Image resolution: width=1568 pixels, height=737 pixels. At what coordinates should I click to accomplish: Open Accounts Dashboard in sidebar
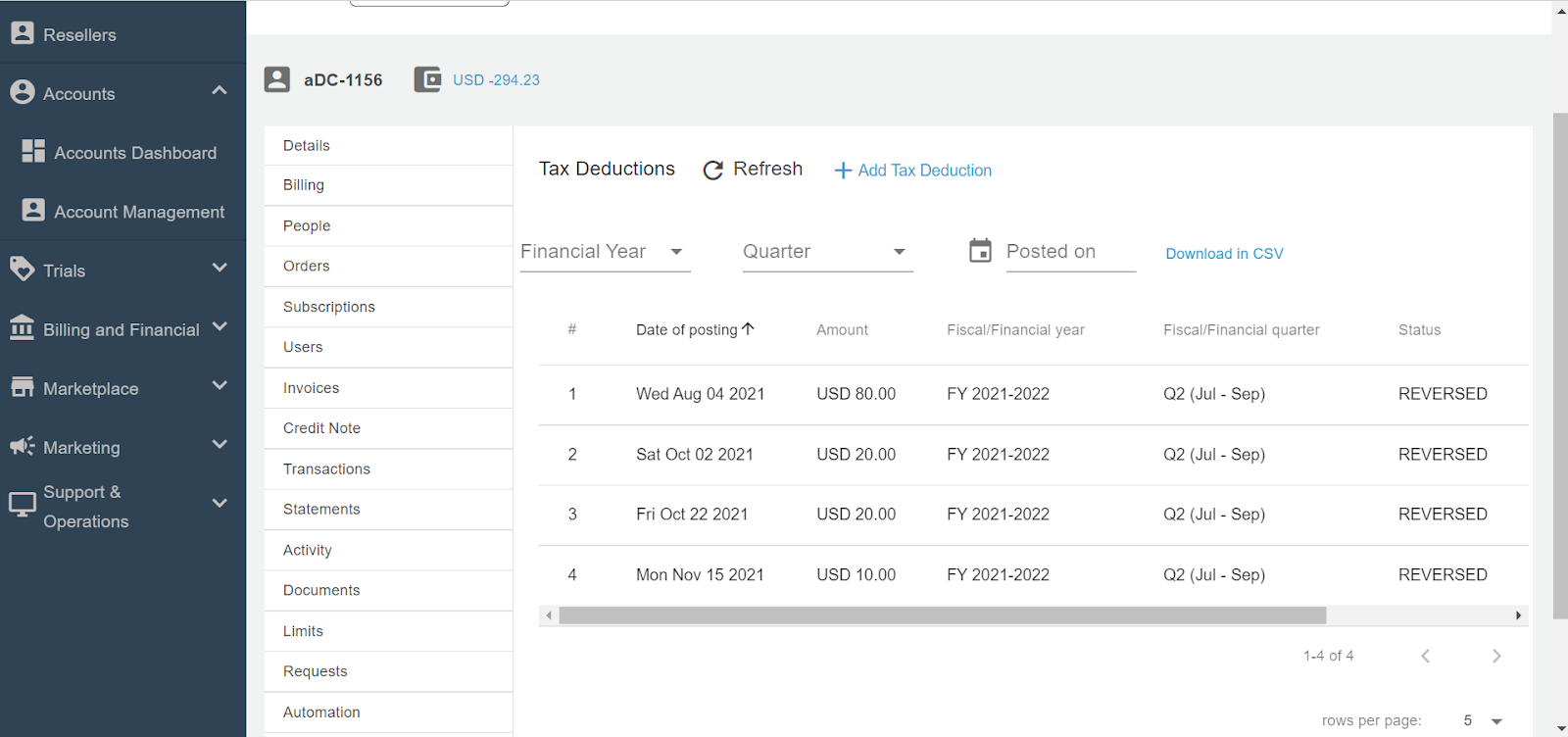(x=135, y=153)
